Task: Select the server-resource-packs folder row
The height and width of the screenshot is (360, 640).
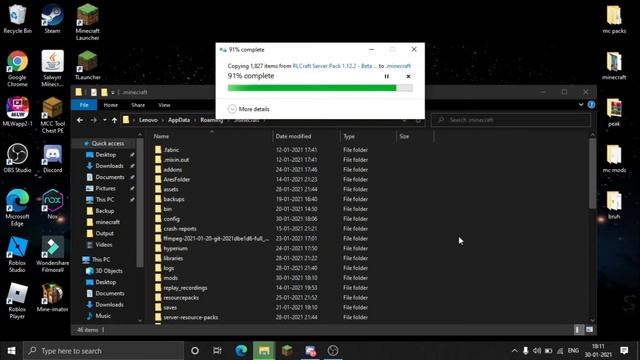Action: pos(261,317)
